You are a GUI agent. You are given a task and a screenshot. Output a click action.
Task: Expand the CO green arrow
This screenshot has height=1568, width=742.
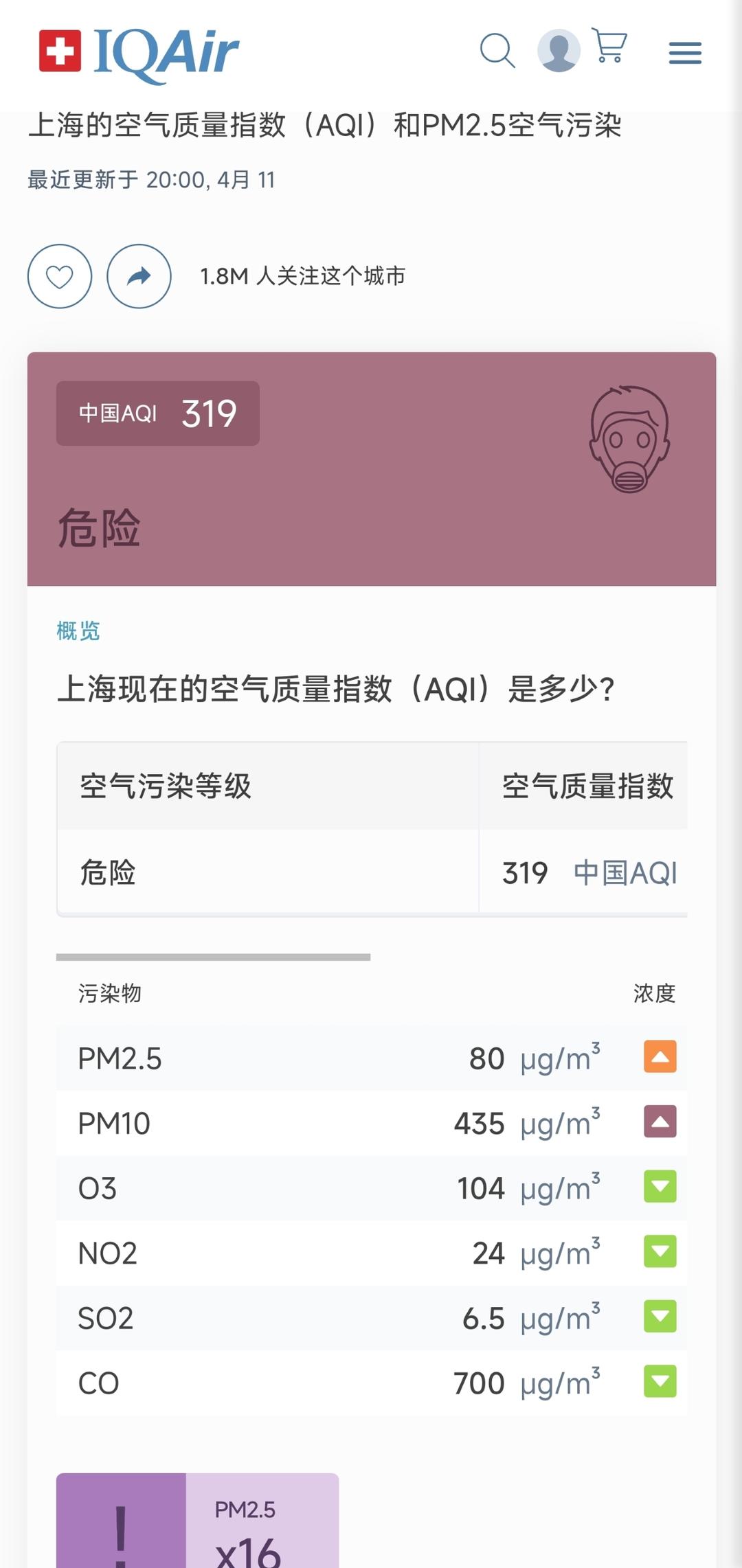[x=660, y=1382]
